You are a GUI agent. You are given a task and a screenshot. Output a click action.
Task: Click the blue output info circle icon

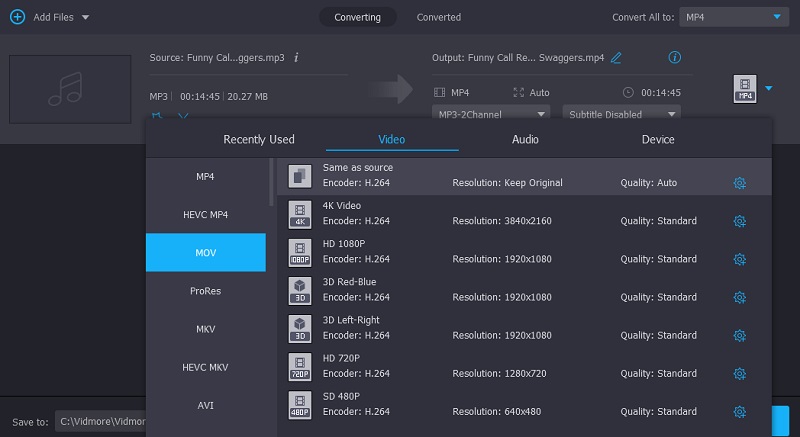pyautogui.click(x=674, y=57)
